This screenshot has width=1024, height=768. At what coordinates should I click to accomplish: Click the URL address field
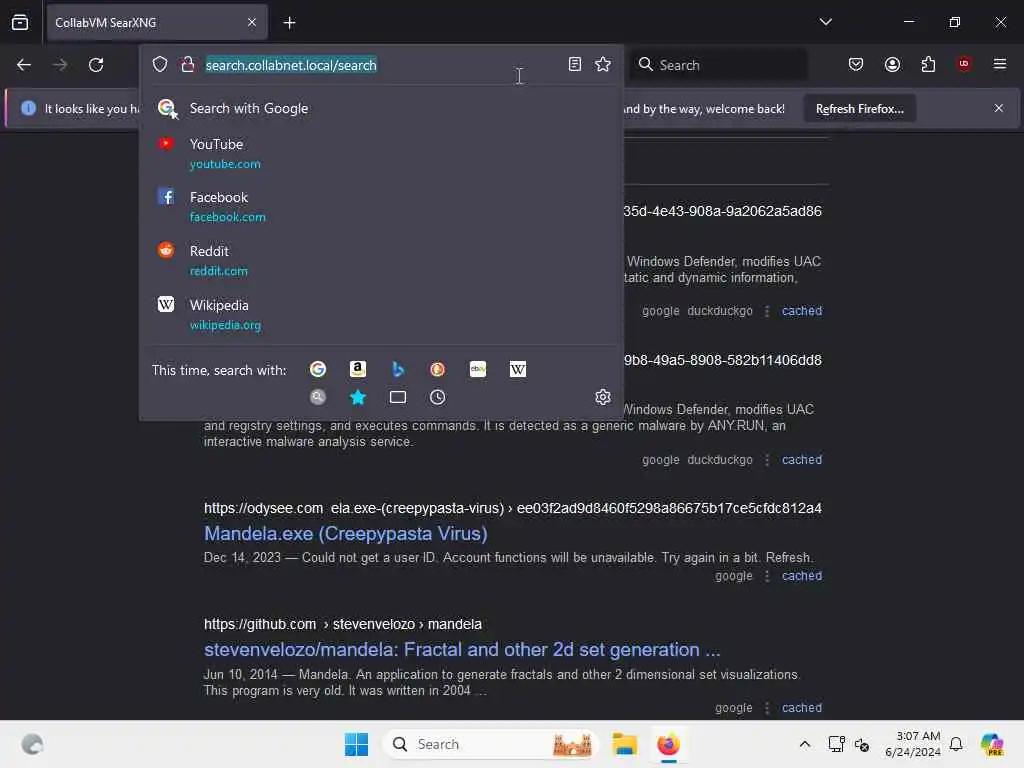coord(381,65)
